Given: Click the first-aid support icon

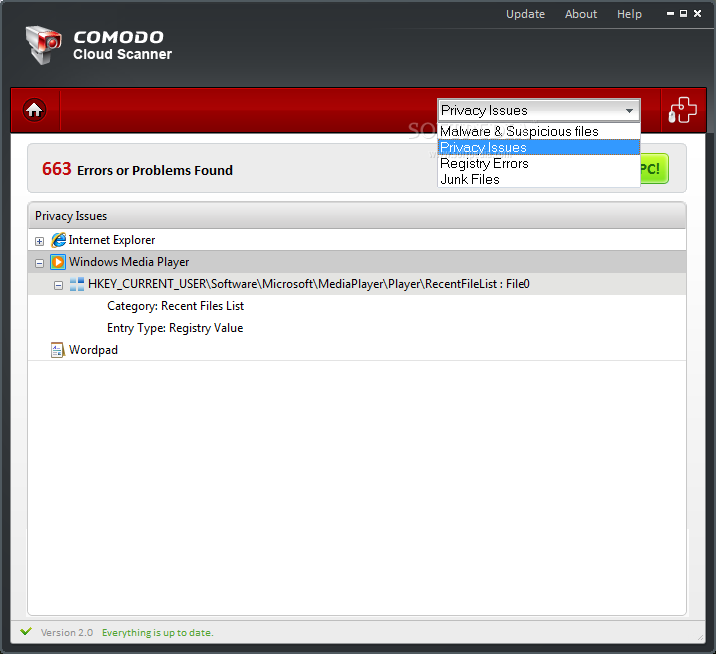Looking at the screenshot, I should [x=683, y=110].
